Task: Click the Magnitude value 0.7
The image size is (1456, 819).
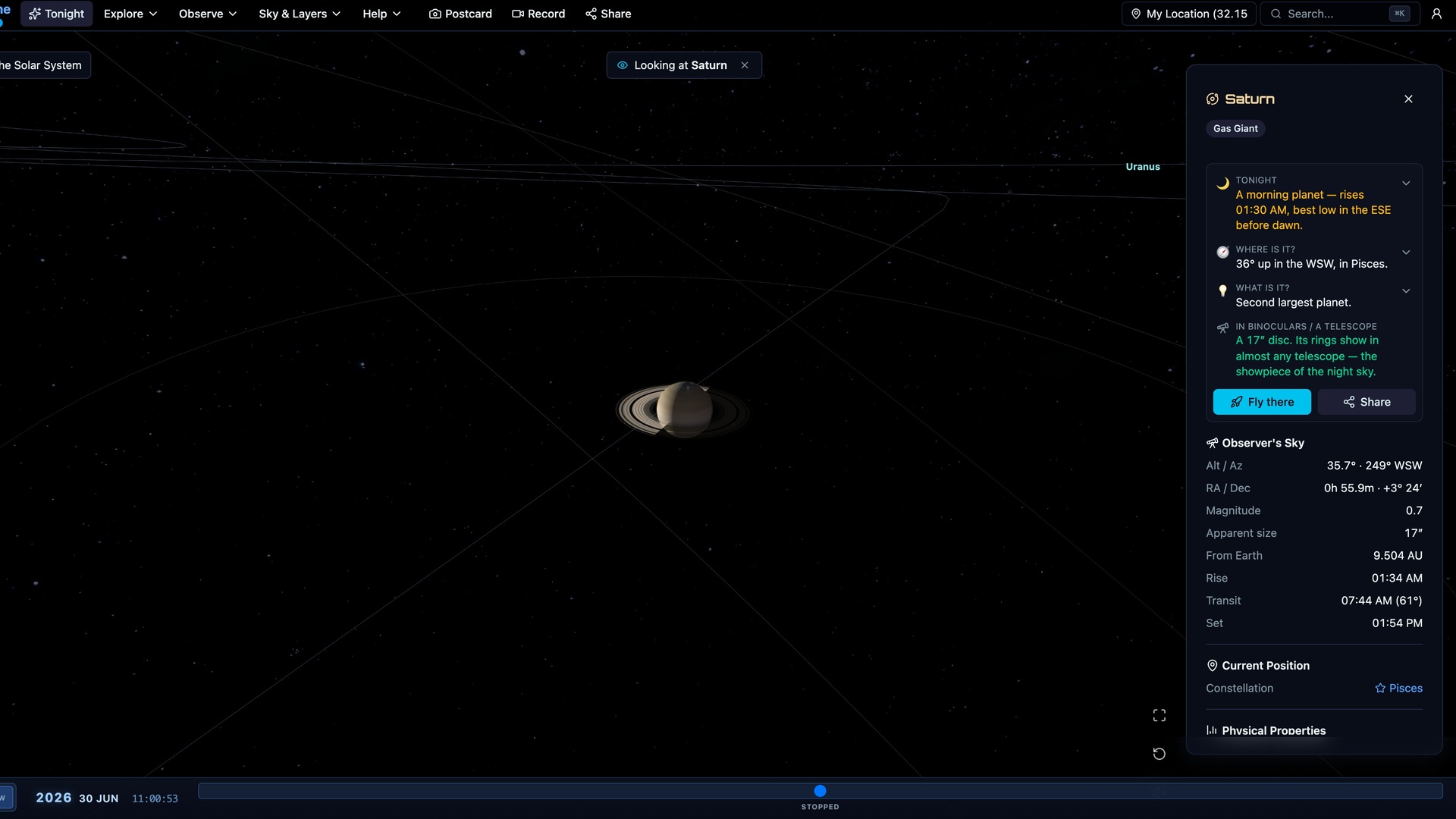Action: (1414, 510)
